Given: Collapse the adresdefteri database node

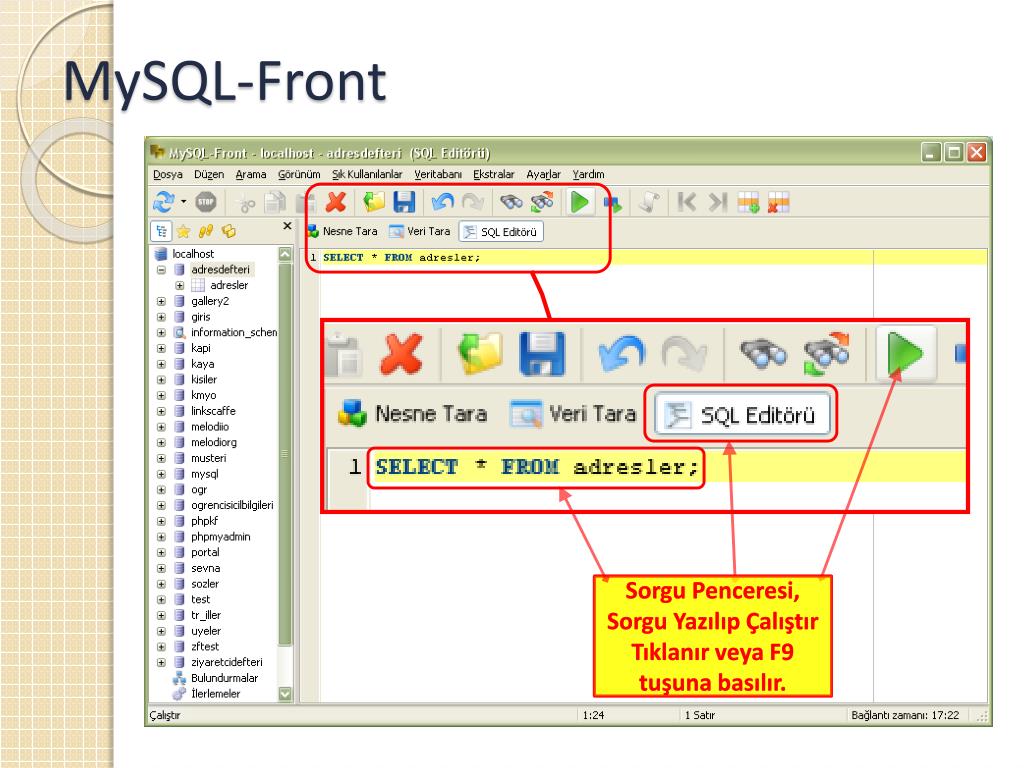Looking at the screenshot, I should click(x=161, y=270).
